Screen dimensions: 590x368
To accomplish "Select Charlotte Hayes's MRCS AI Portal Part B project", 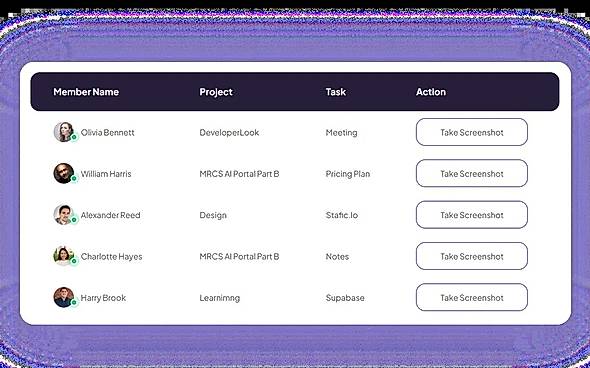I will click(x=239, y=257).
